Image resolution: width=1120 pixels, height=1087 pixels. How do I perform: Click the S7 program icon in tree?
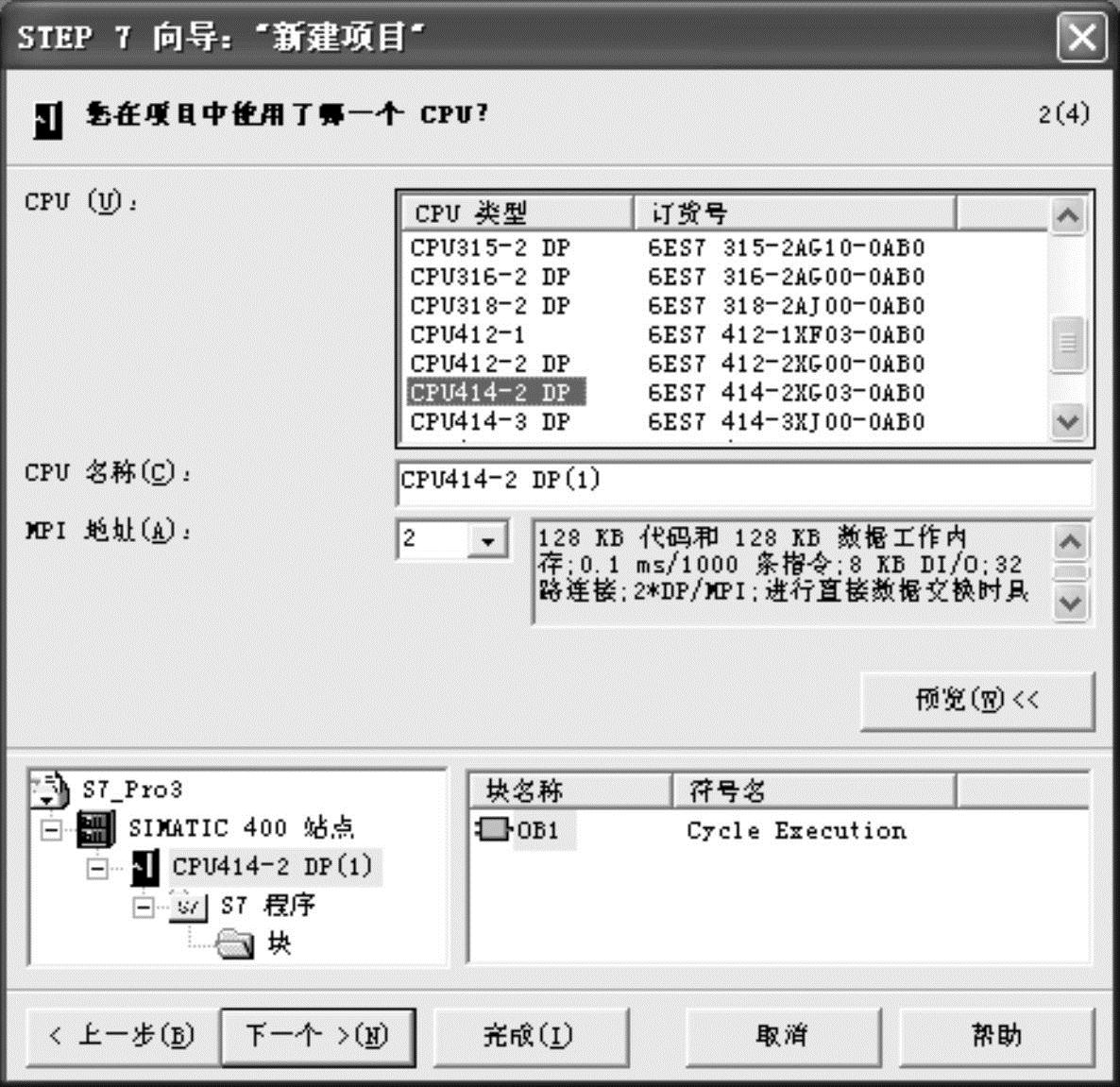pyautogui.click(x=189, y=906)
